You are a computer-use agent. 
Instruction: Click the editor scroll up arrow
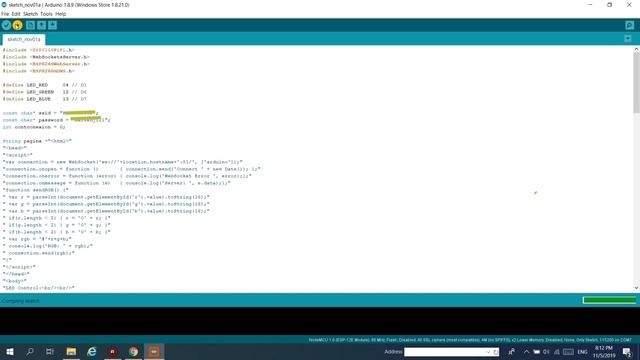pos(636,49)
